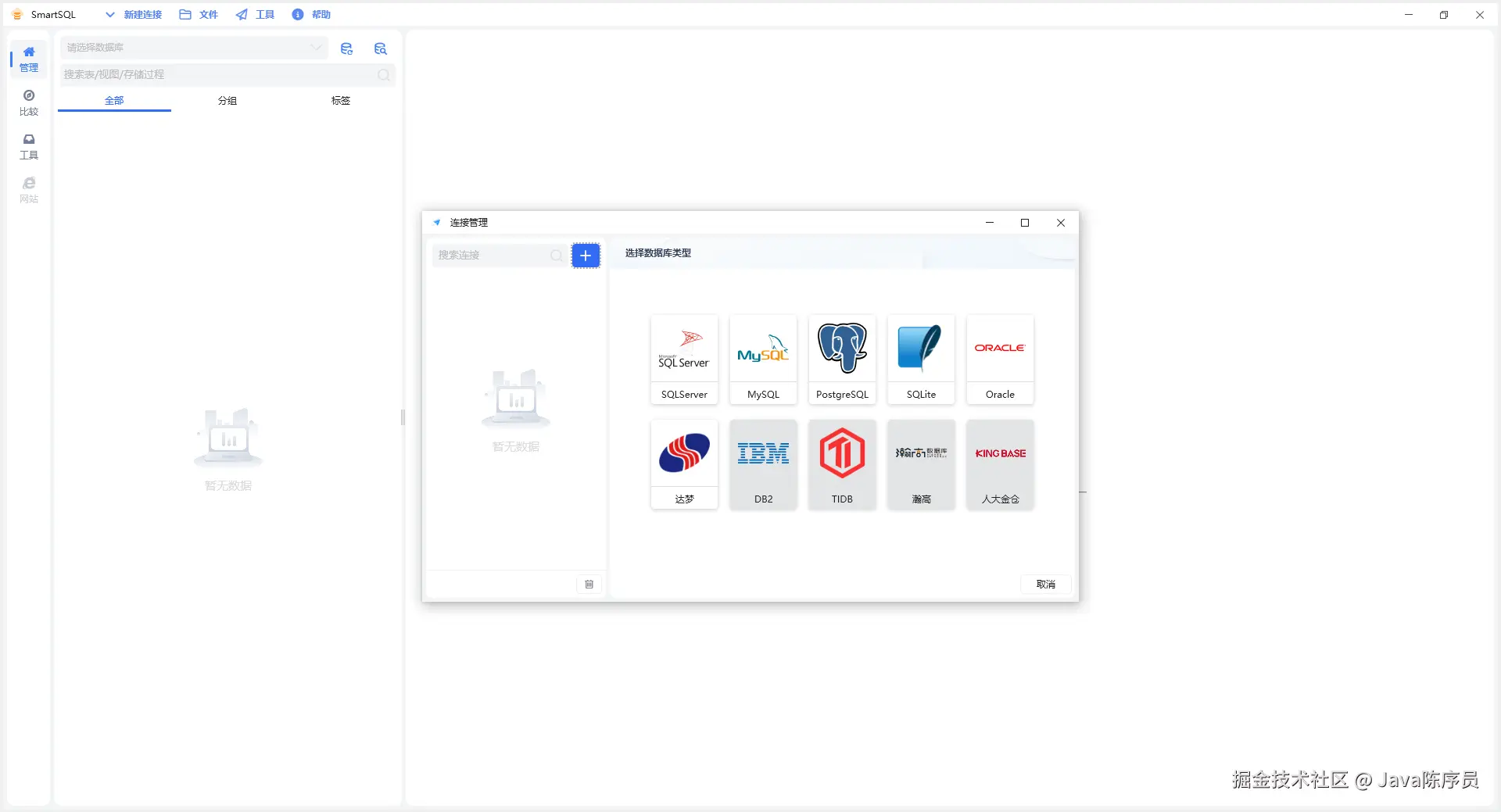Open the 帮助 menu
1501x812 pixels.
click(x=311, y=15)
